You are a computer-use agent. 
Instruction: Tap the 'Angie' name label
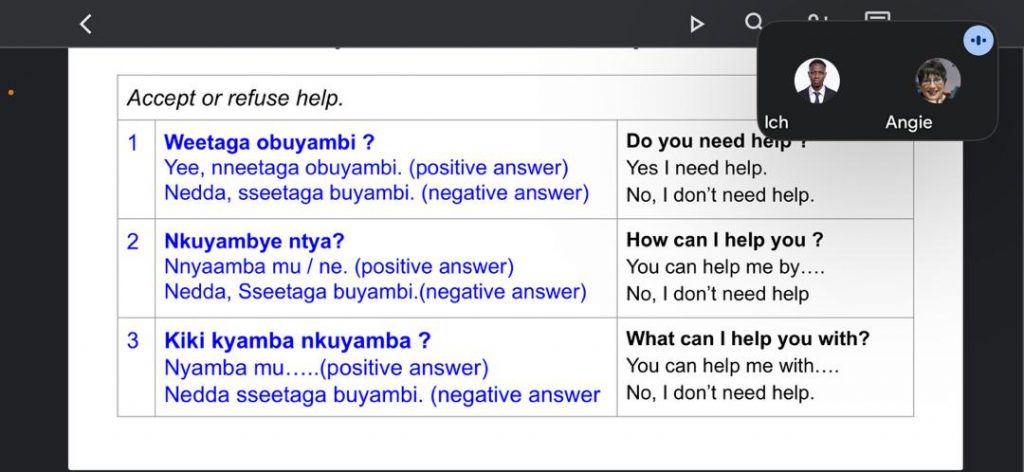(x=908, y=123)
